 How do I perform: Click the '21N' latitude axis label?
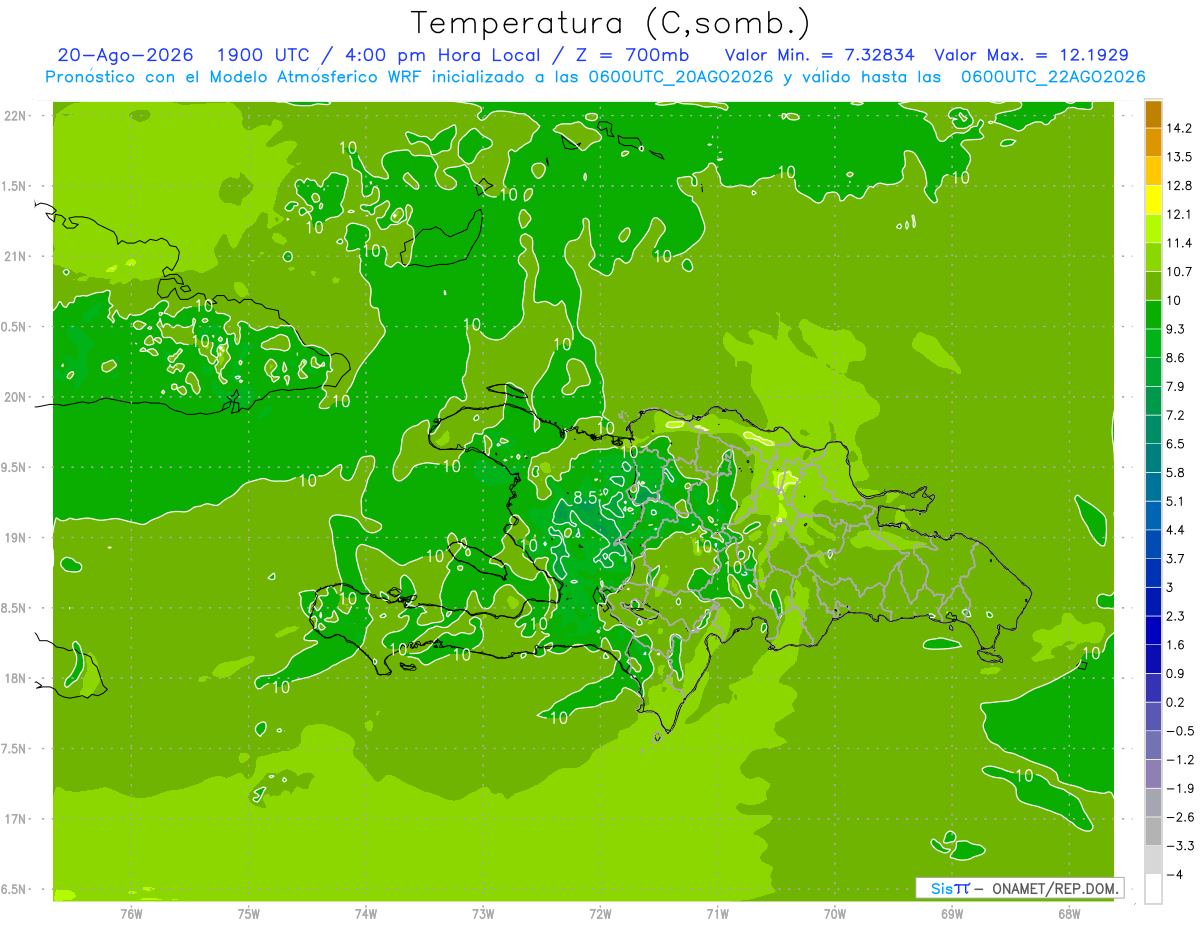click(14, 256)
